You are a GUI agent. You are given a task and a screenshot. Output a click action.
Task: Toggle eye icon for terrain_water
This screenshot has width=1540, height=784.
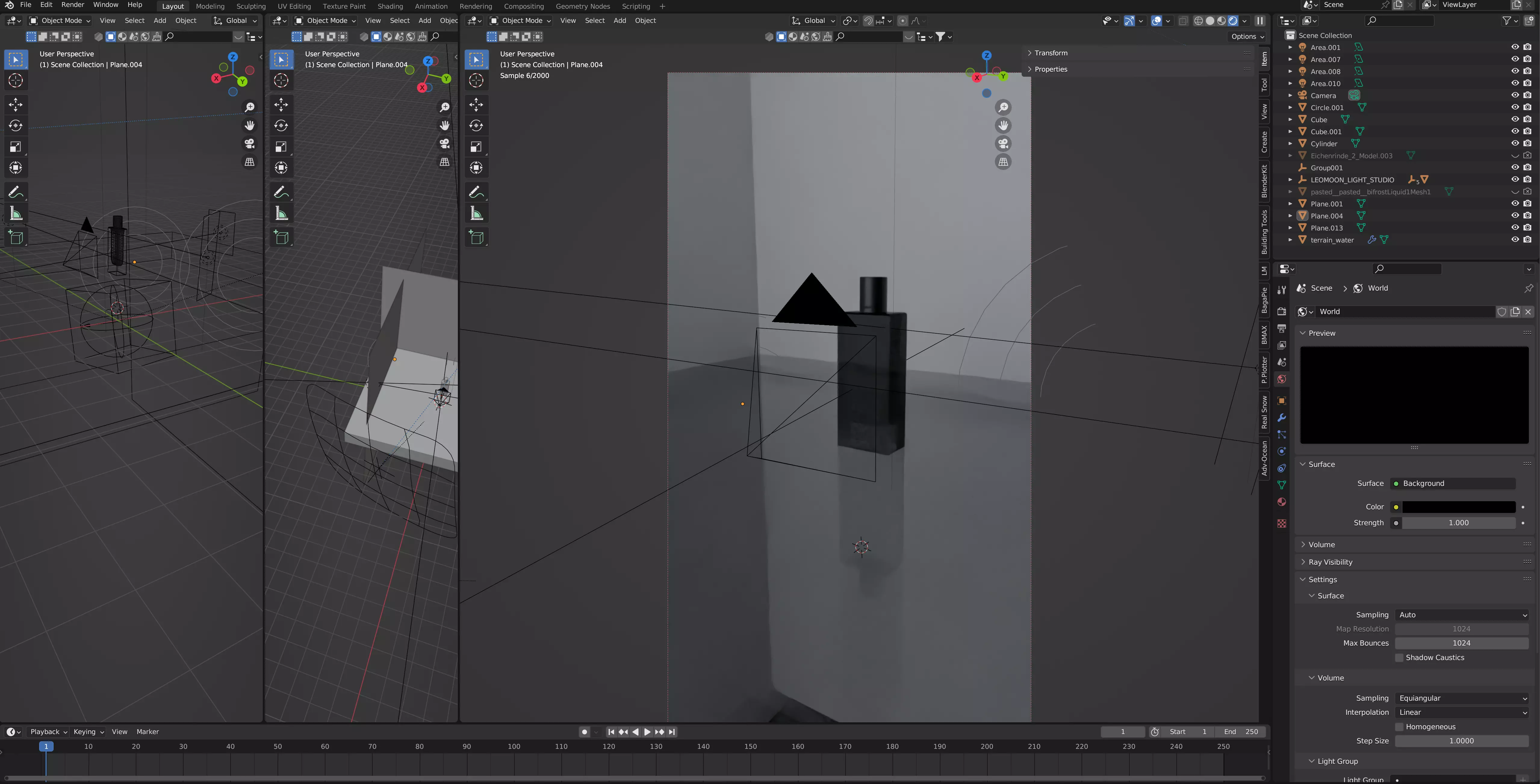(x=1515, y=239)
